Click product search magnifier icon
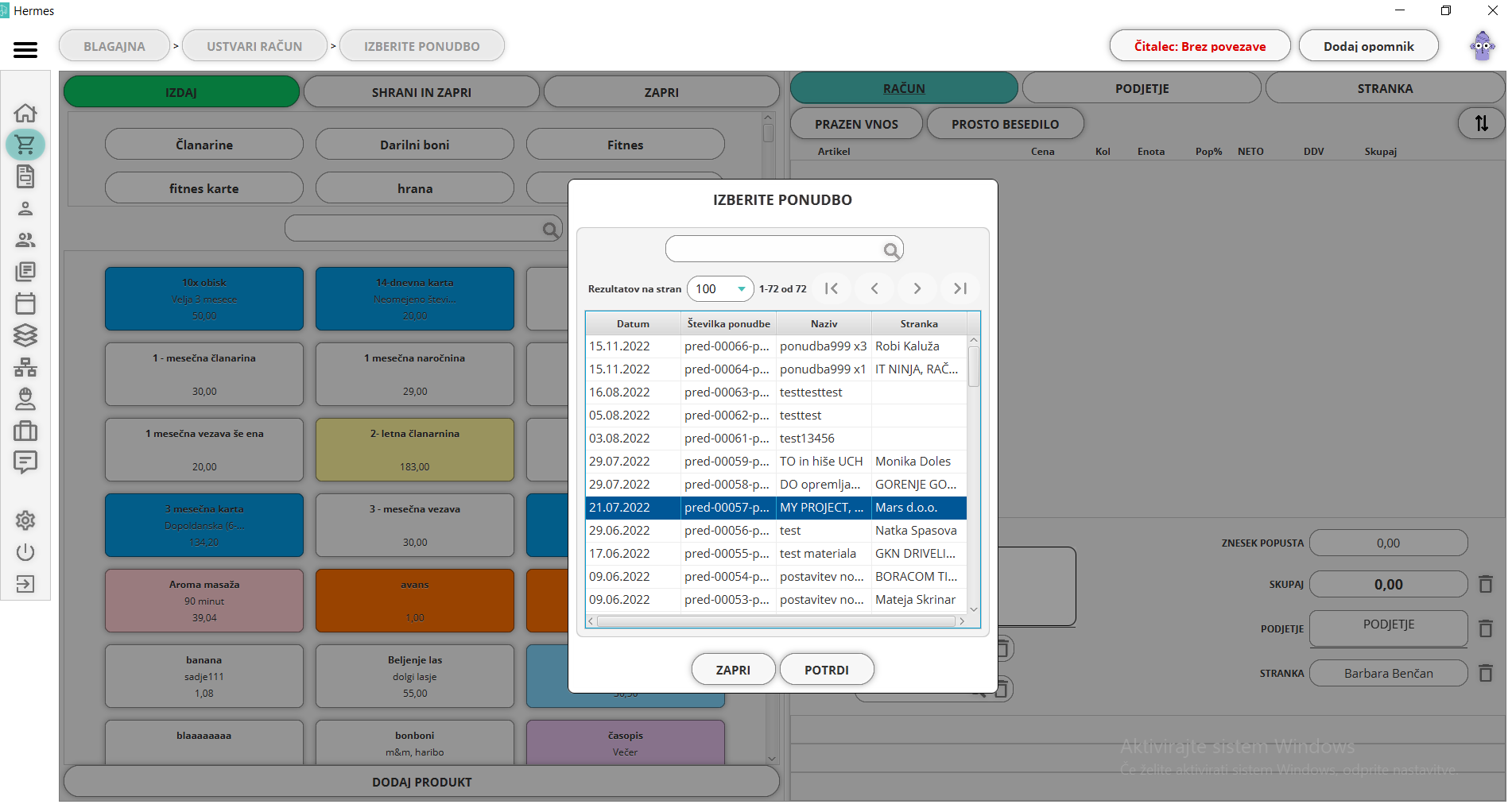 pos(549,230)
